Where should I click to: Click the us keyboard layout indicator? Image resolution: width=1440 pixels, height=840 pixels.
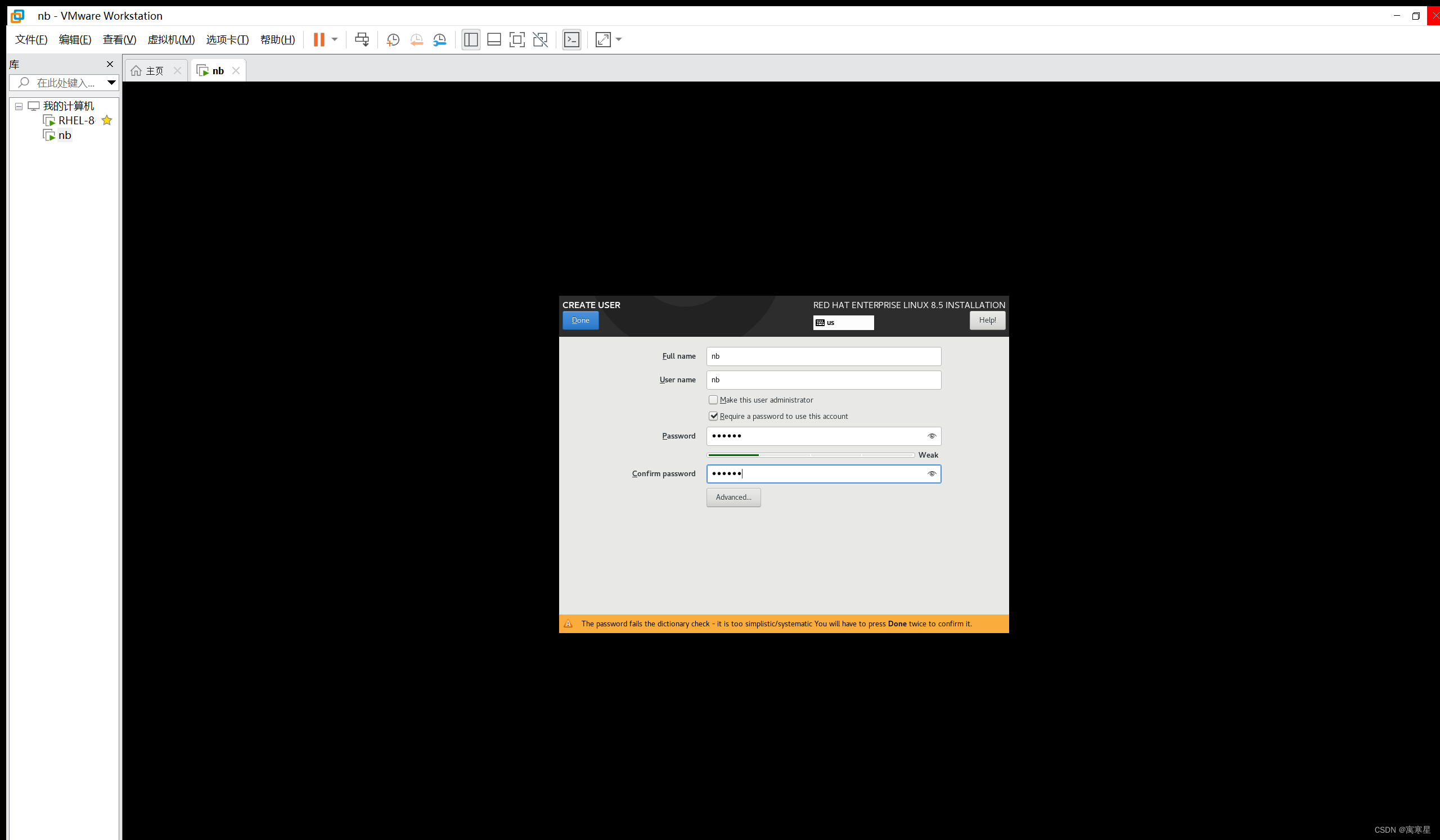click(843, 323)
